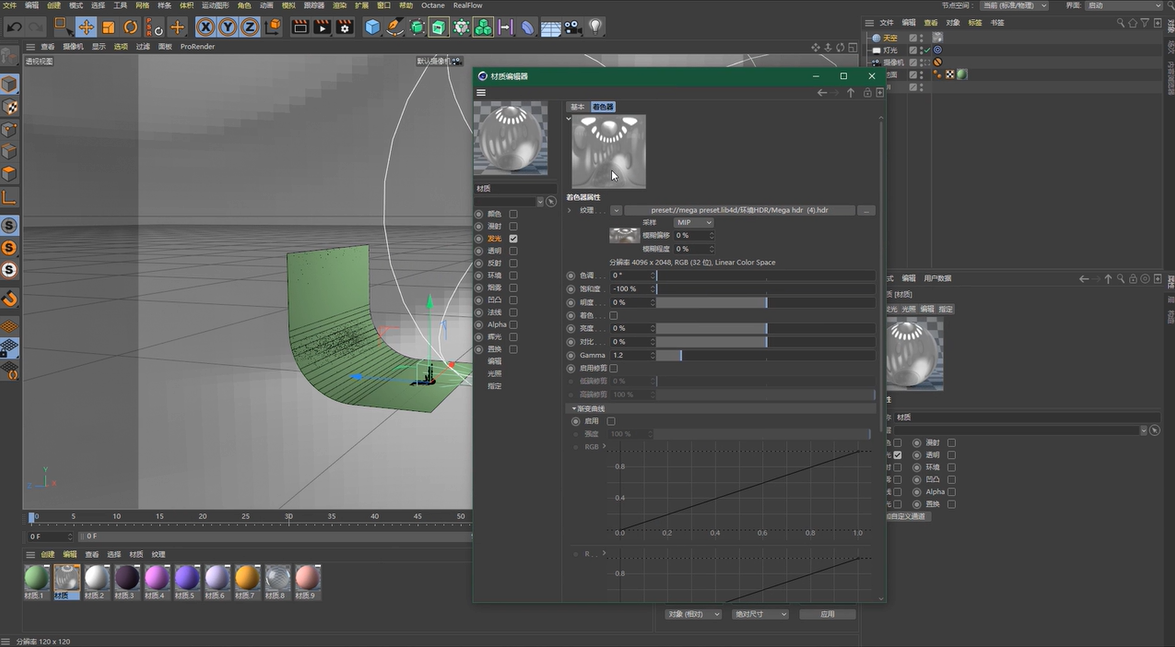Click 编辑 under channel list in Material Editor
Image resolution: width=1175 pixels, height=647 pixels.
coord(495,361)
